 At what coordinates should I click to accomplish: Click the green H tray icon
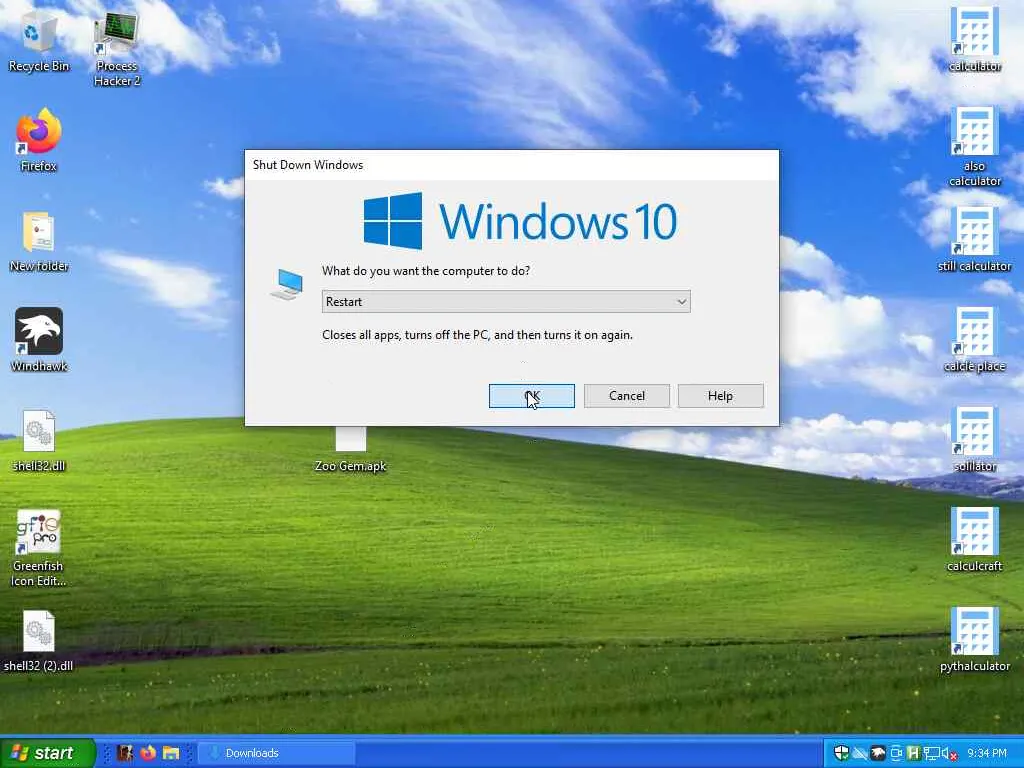[913, 753]
